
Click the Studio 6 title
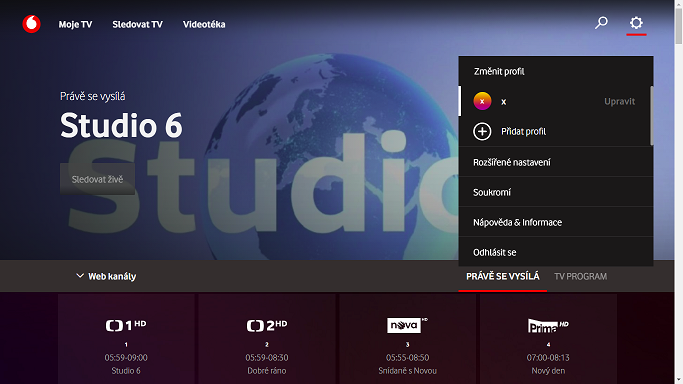(x=121, y=125)
